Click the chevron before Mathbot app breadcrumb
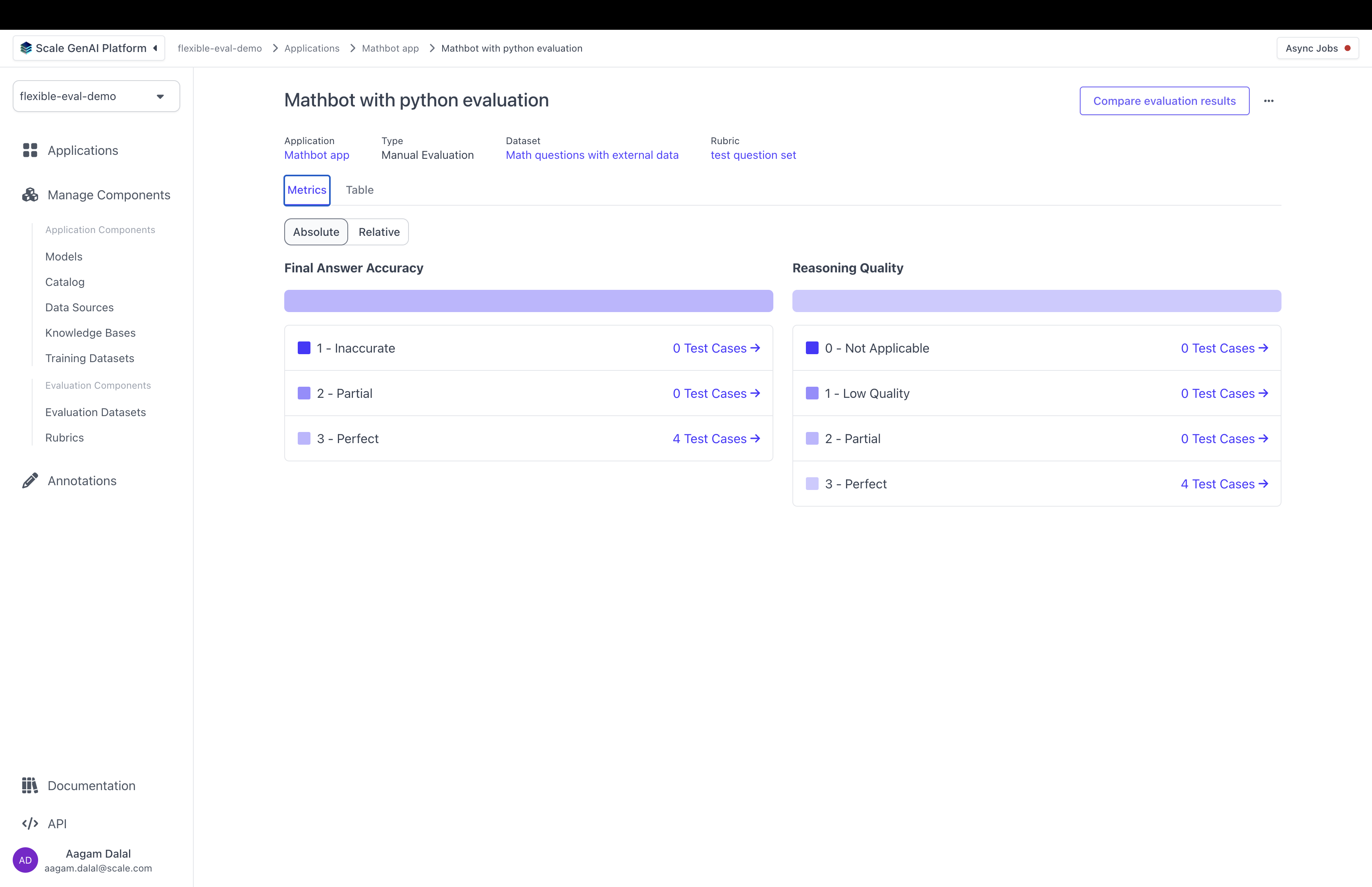This screenshot has height=887, width=1372. (x=353, y=48)
